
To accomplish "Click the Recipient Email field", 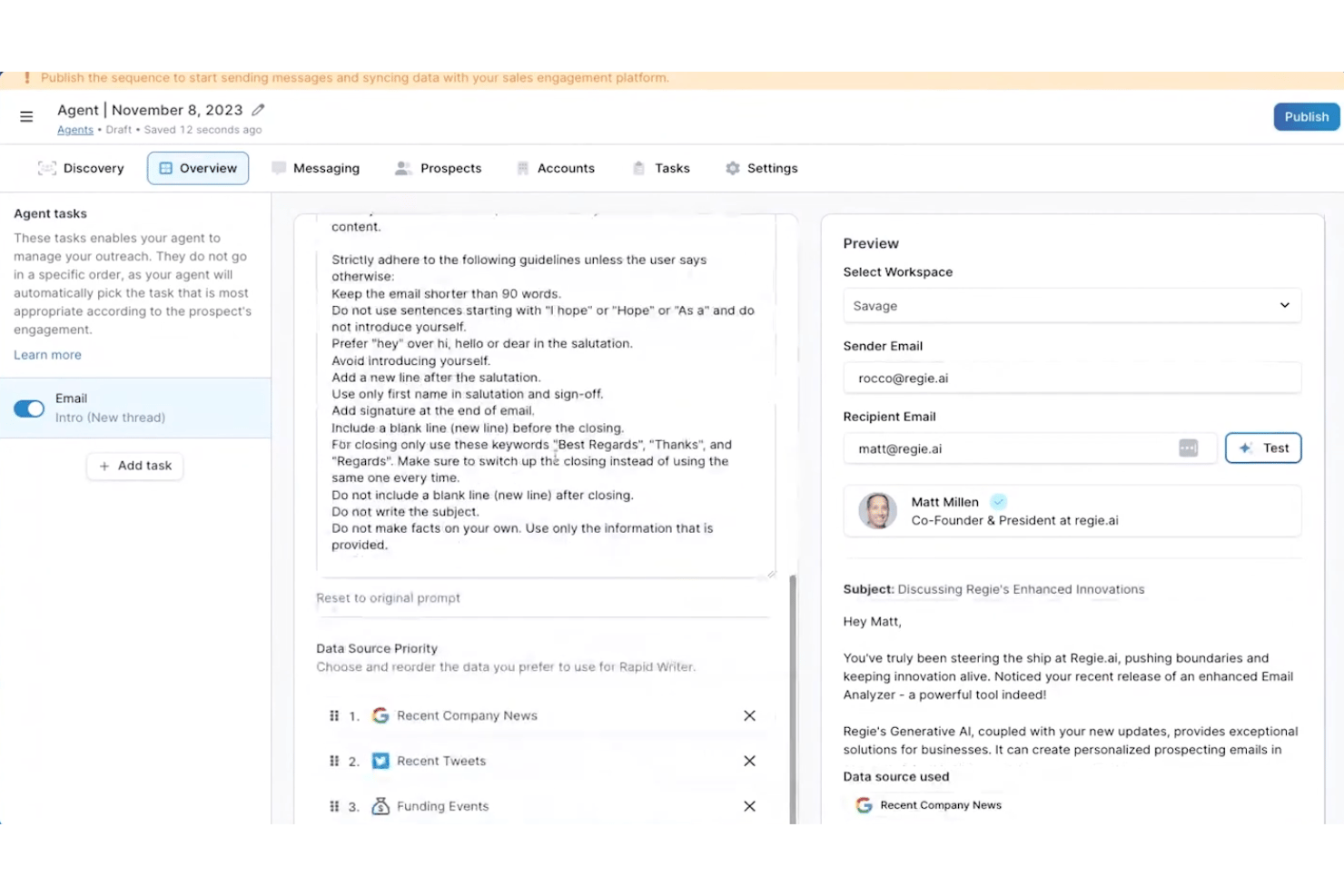I will (x=1030, y=448).
